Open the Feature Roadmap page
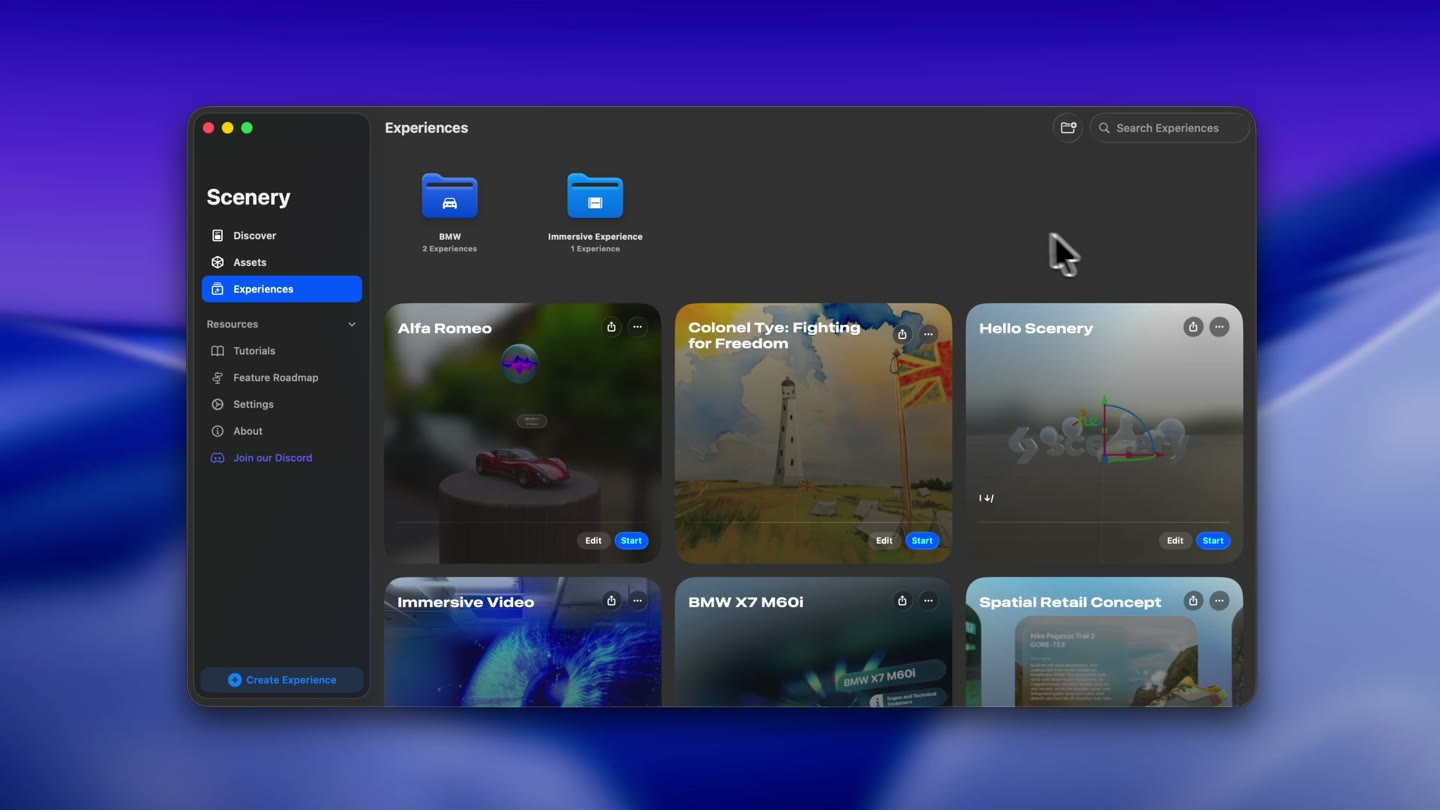Viewport: 1440px width, 810px height. 282,378
